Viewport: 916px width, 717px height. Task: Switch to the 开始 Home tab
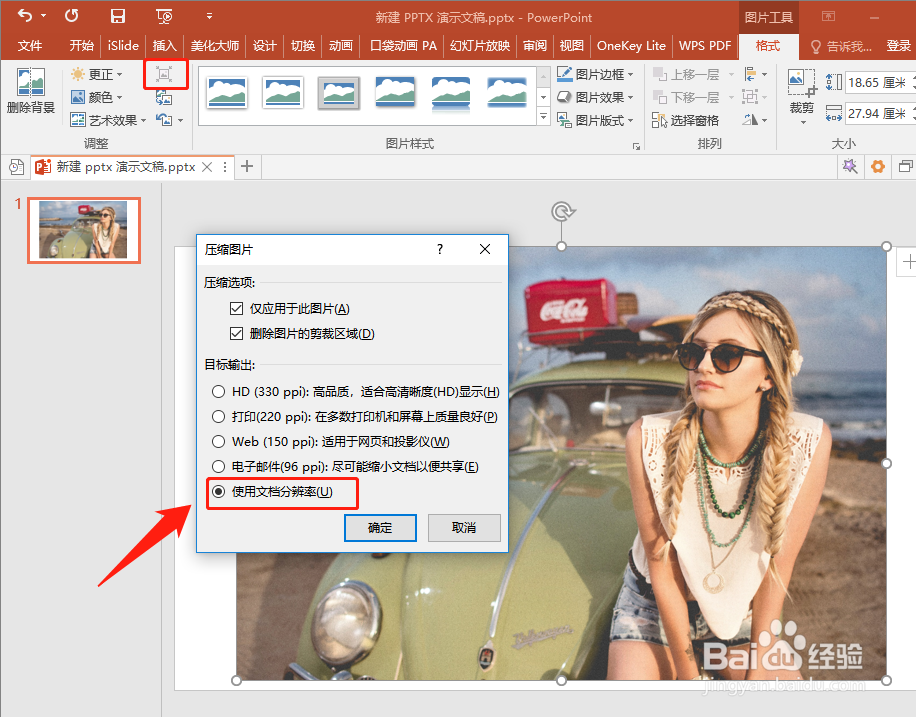pyautogui.click(x=82, y=46)
